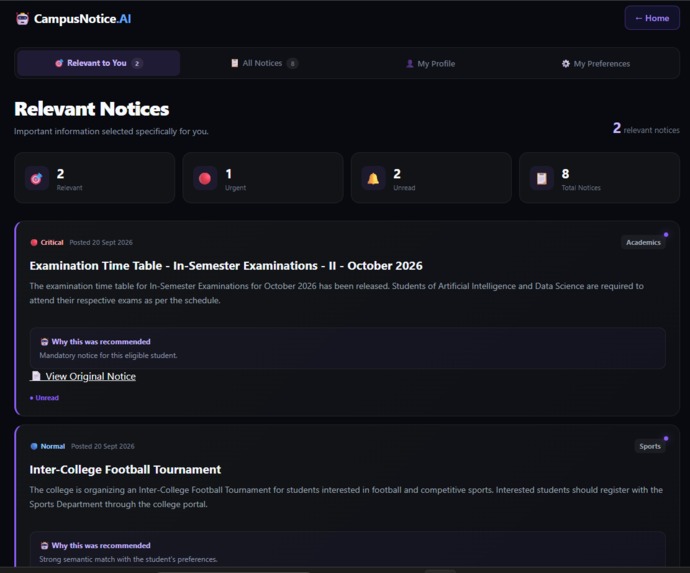Screen dimensions: 690x573
Task: Go back using the Home button
Action: 652,18
